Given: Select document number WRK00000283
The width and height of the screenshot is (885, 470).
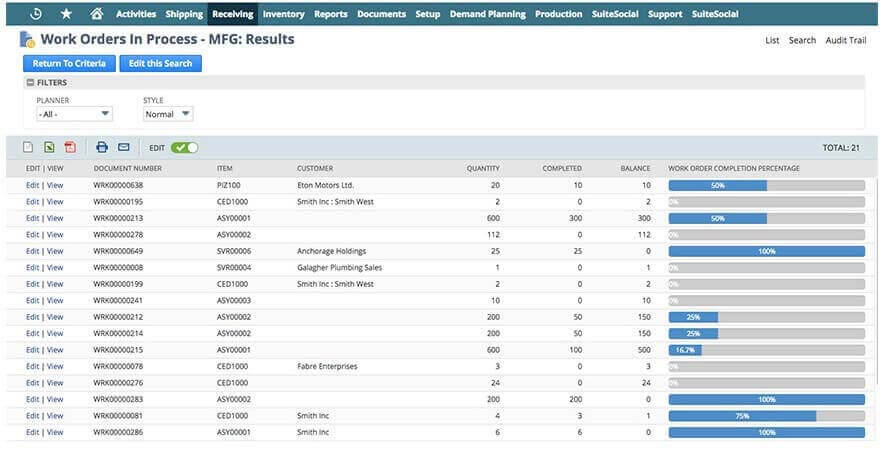Looking at the screenshot, I should pyautogui.click(x=119, y=399).
